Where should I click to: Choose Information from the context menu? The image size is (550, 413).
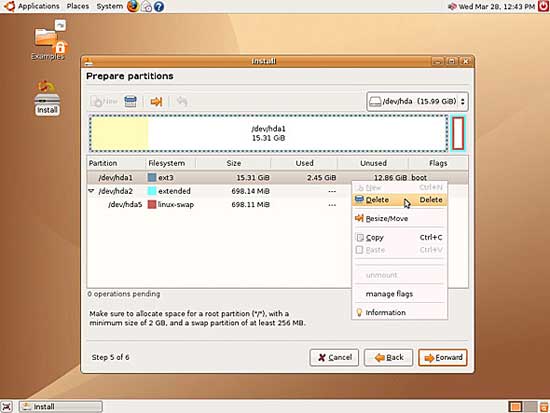pos(400,312)
